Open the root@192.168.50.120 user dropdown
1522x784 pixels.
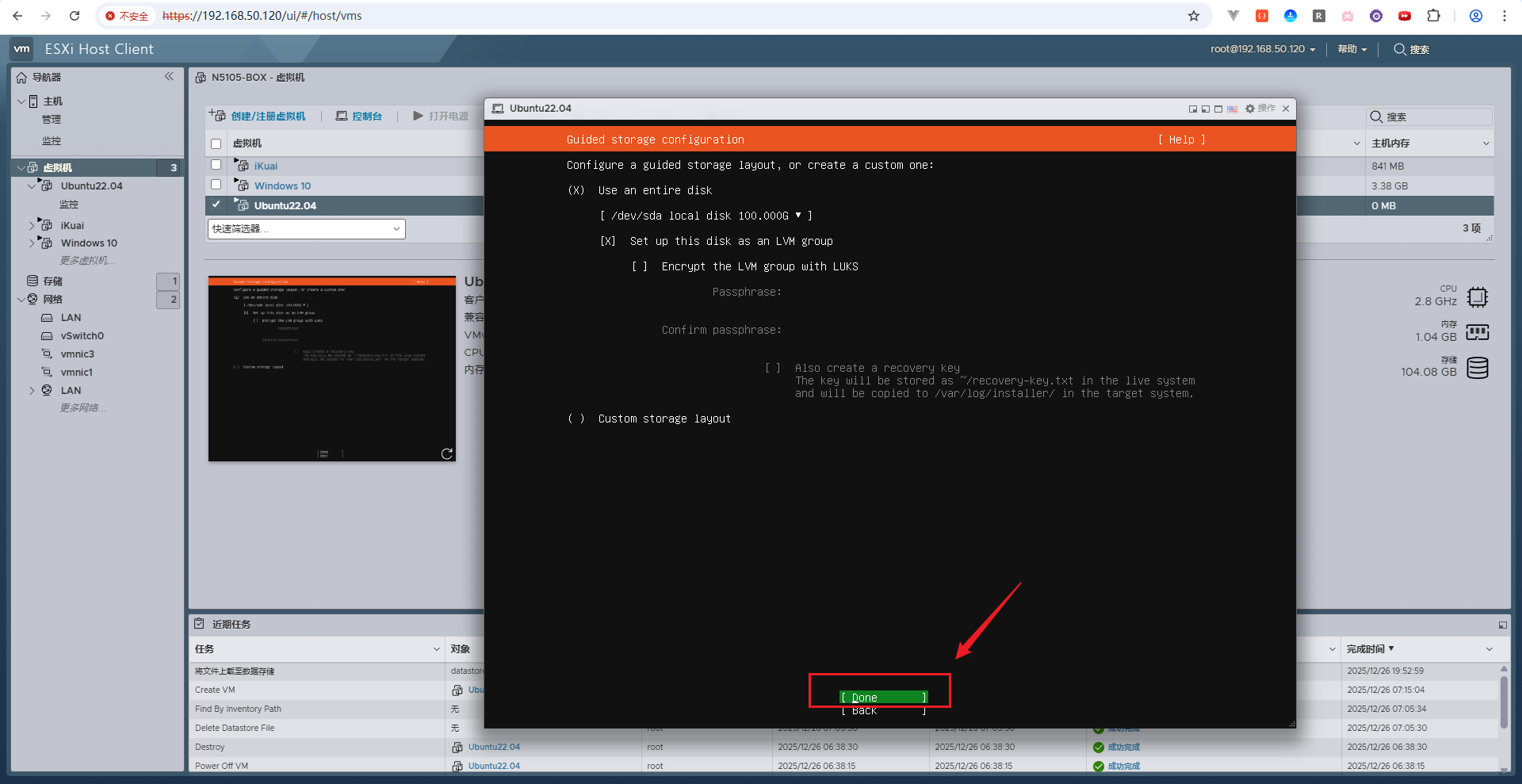tap(1262, 49)
